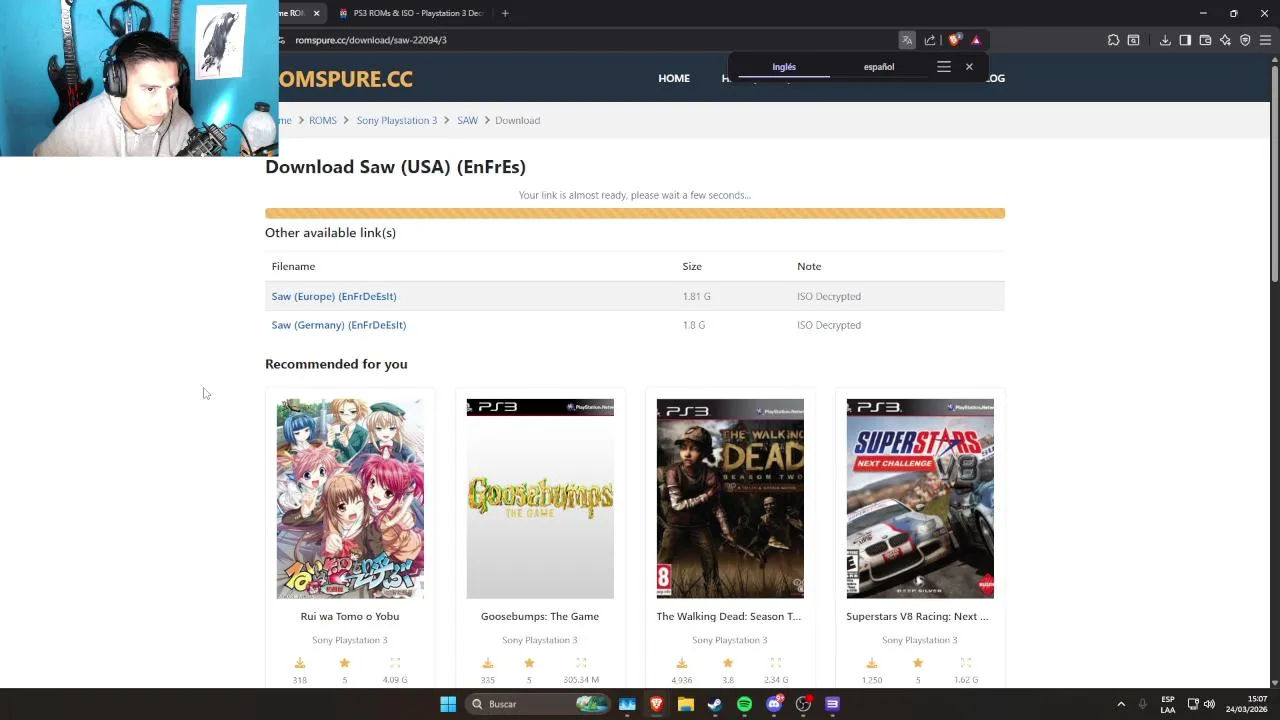1280x720 pixels.
Task: Open Brave Shields lion icon
Action: pos(954,40)
